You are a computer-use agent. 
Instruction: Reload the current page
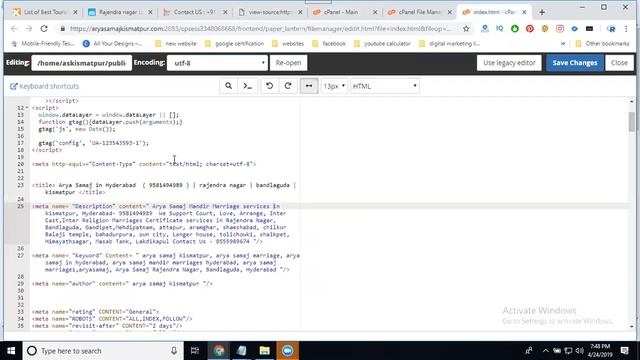(x=44, y=29)
